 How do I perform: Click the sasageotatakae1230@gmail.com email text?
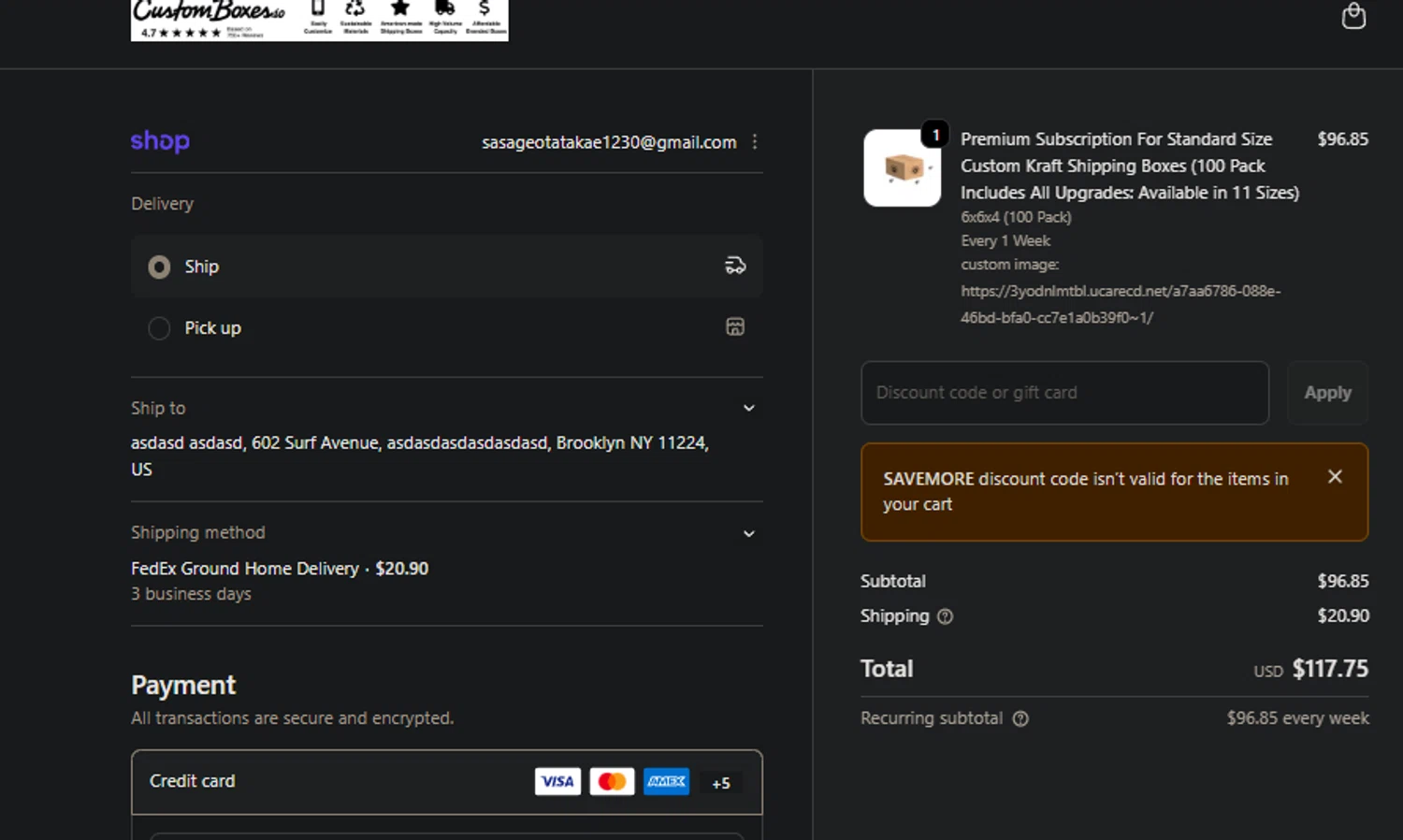tap(609, 142)
